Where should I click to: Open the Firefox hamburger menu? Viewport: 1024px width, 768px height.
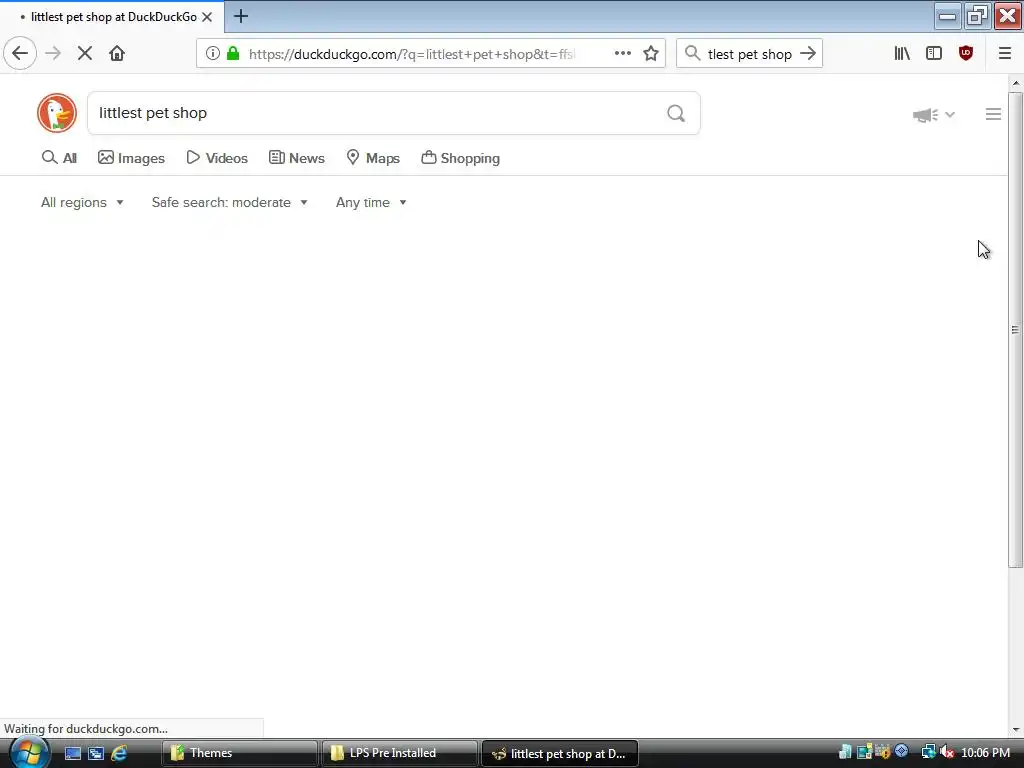point(1004,54)
